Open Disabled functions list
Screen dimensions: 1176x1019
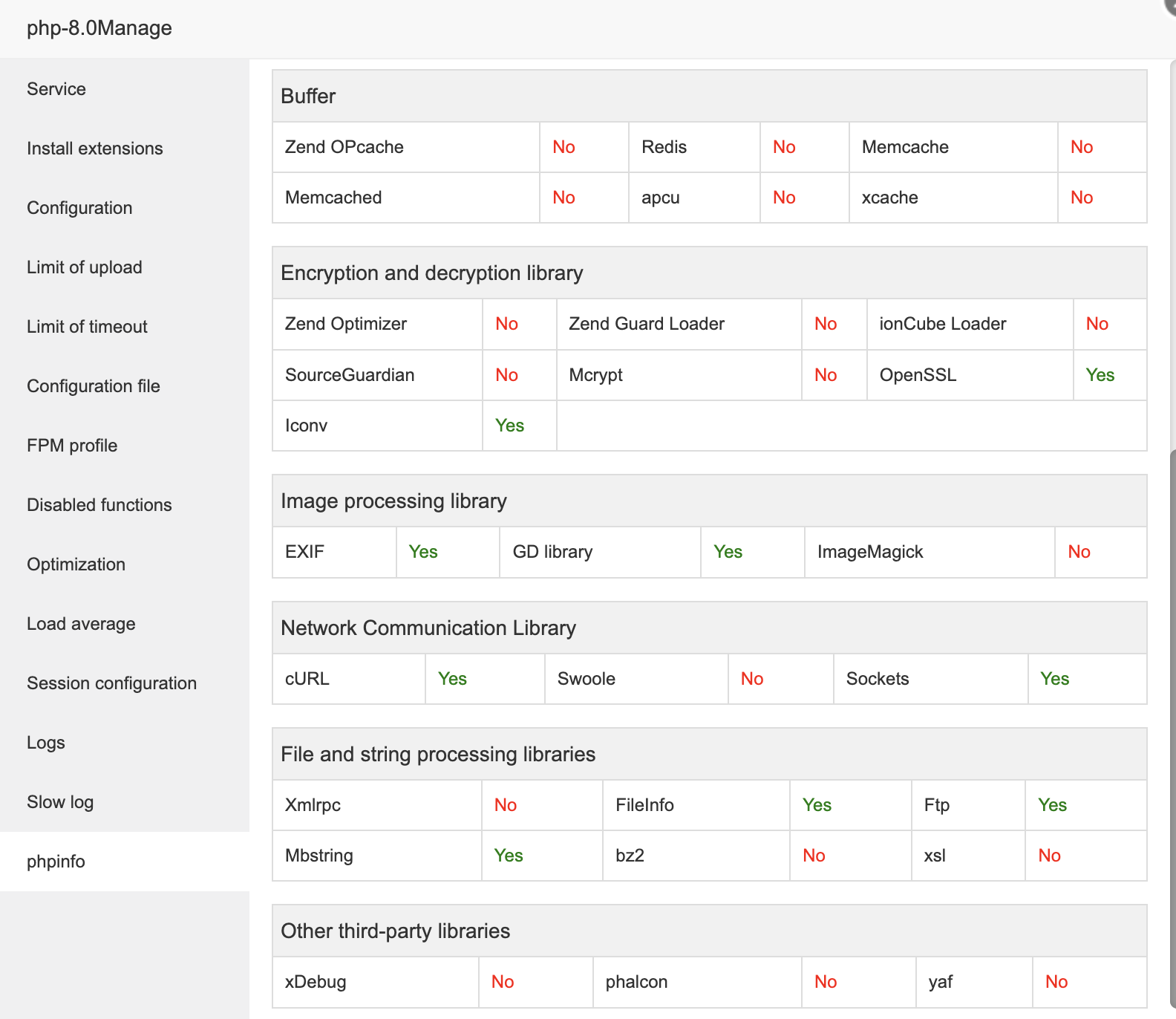(99, 505)
